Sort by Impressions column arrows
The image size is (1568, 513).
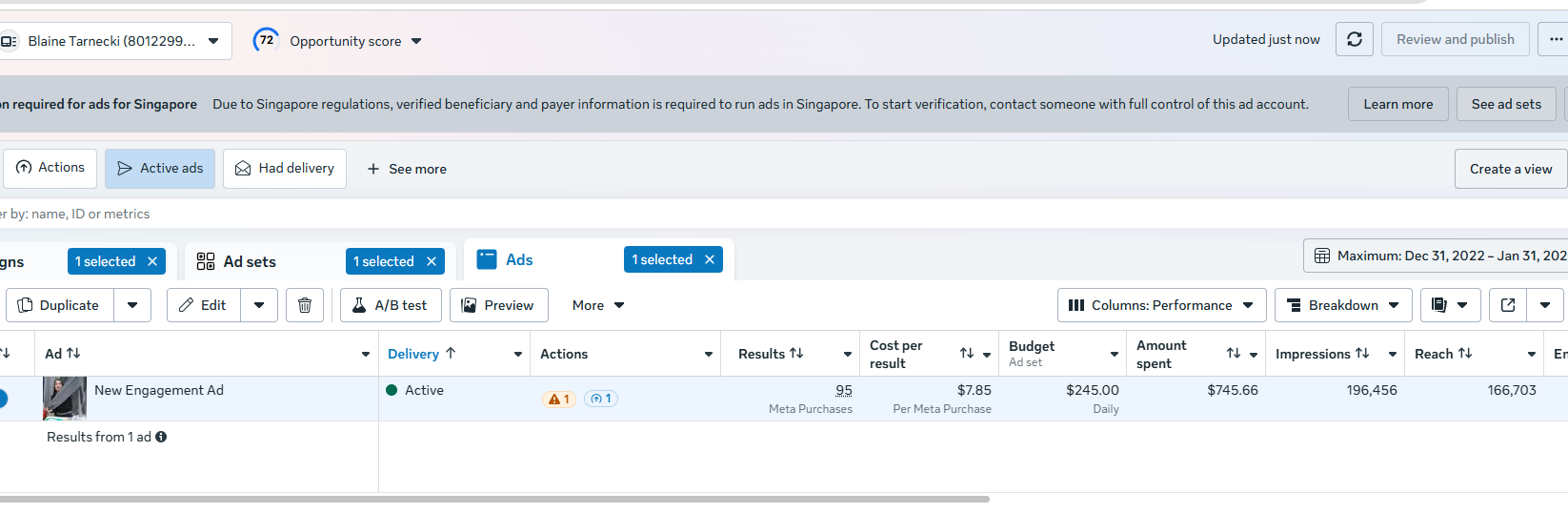pyautogui.click(x=1362, y=354)
